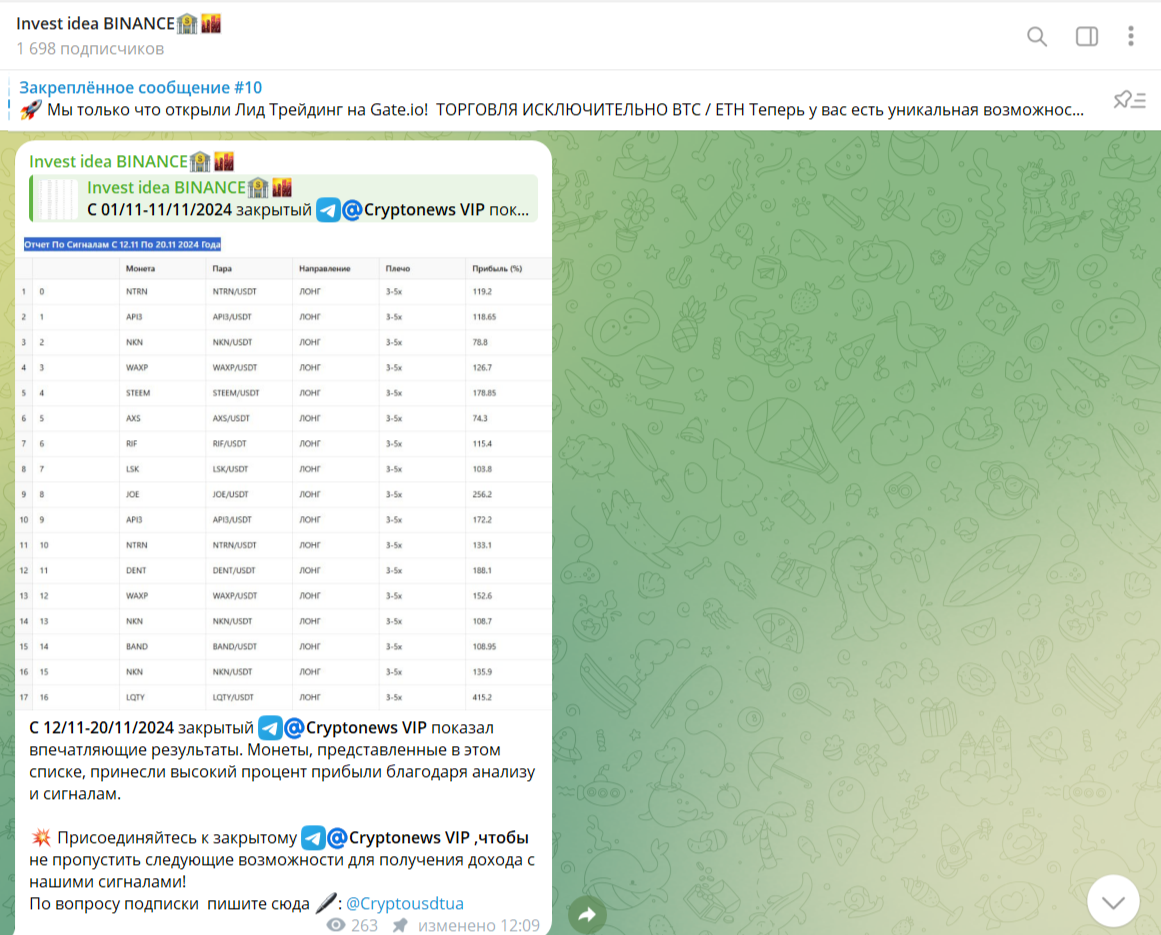Open channel info via Invest idea BINANCE title
1161x935 pixels.
118,24
